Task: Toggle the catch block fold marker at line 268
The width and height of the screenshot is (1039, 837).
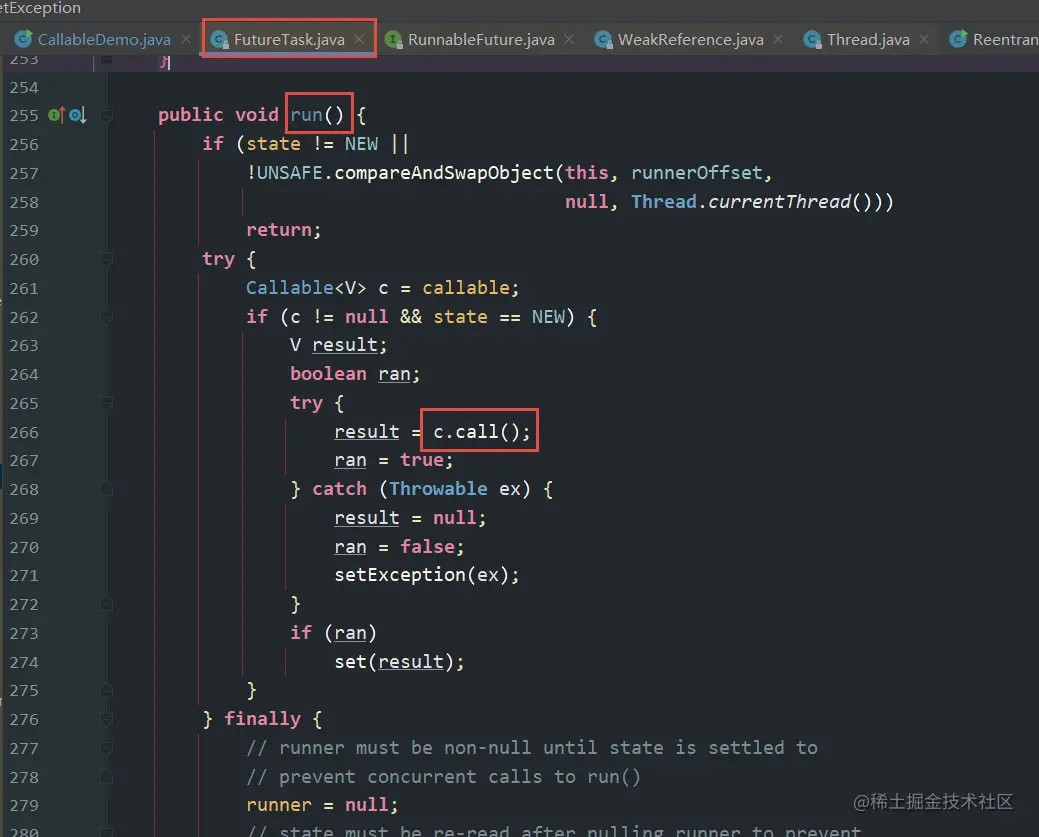Action: tap(106, 489)
